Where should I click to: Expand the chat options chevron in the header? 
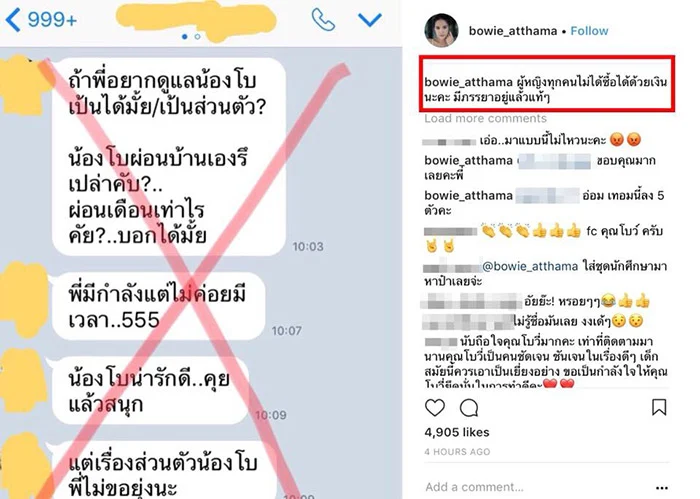(370, 20)
